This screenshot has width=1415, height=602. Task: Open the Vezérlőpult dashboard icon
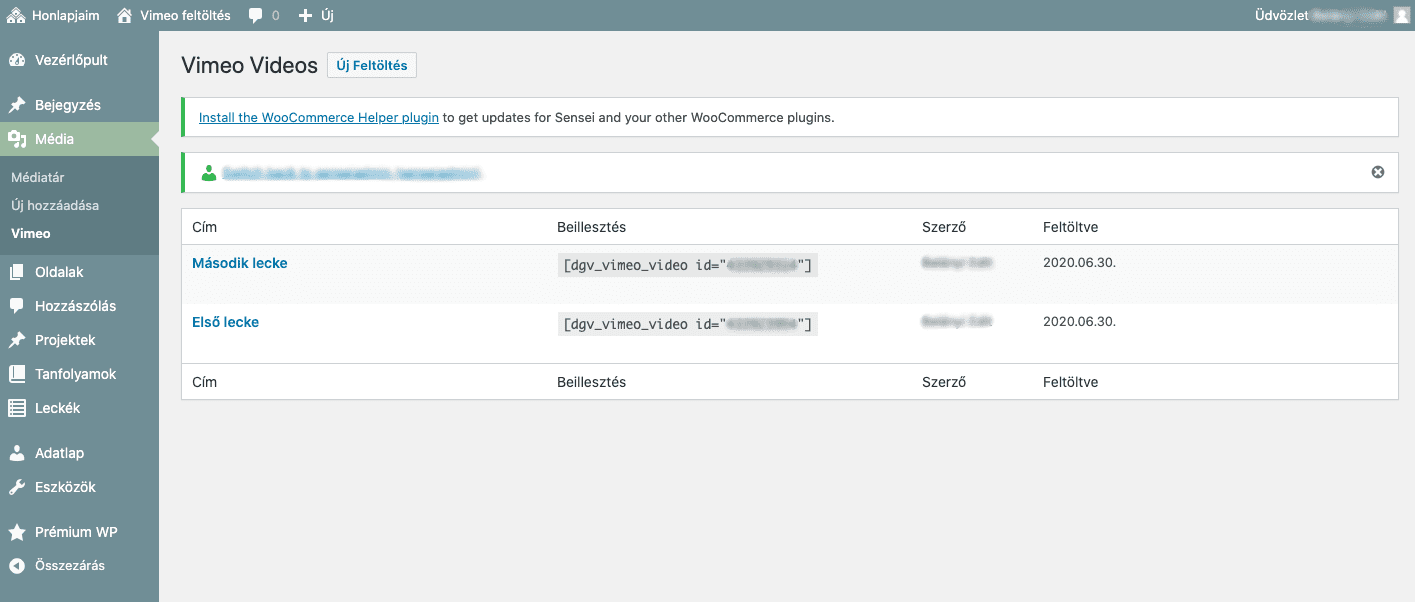point(17,60)
